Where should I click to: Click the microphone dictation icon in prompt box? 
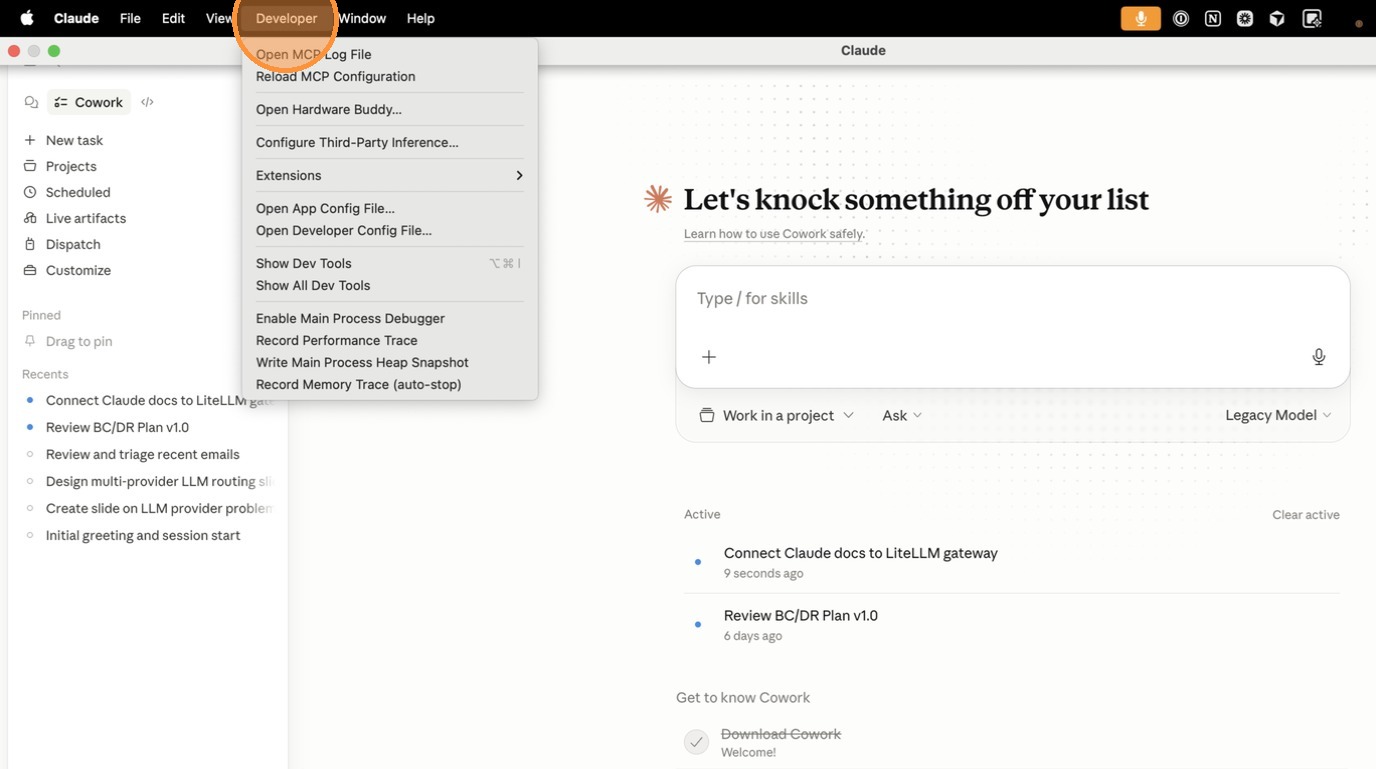[1318, 357]
